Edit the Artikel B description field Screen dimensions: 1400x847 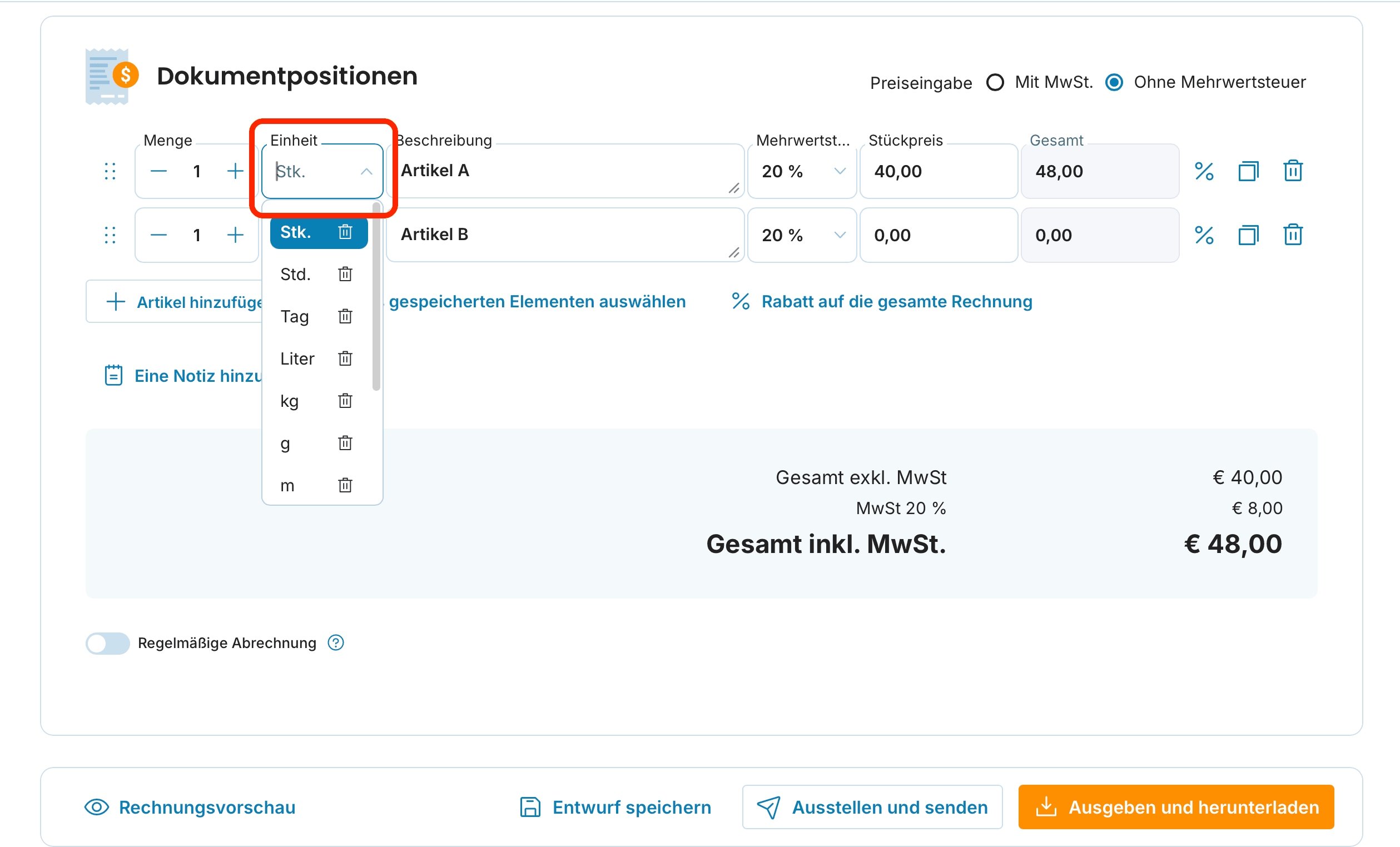point(565,235)
